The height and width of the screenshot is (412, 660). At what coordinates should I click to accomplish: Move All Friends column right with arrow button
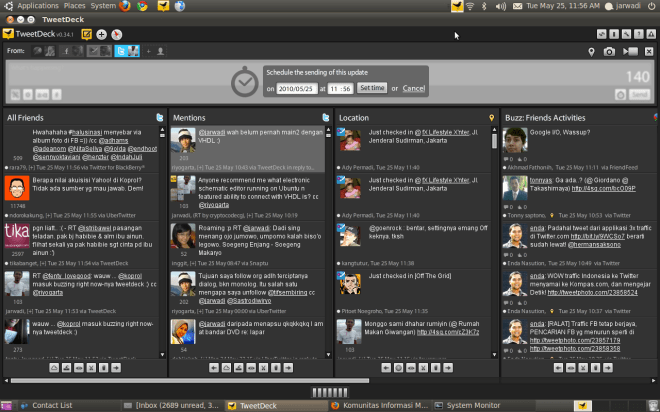pyautogui.click(x=116, y=368)
